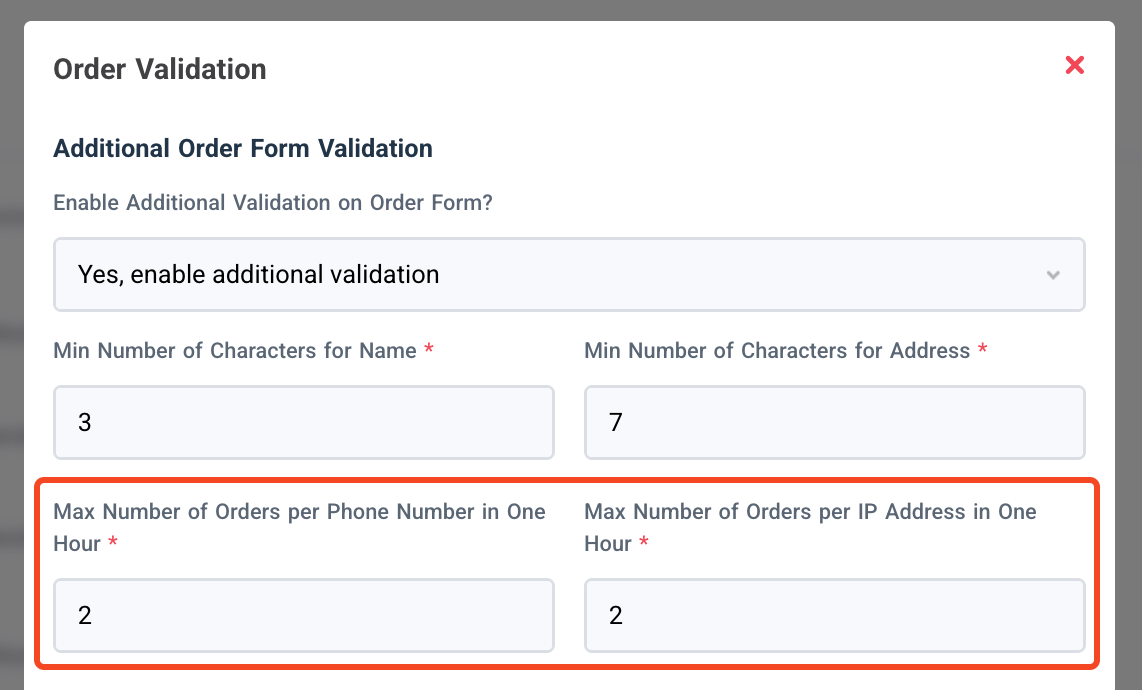Select the value 3 in the Name field
Screen dimensions: 1142x690
[x=85, y=422]
